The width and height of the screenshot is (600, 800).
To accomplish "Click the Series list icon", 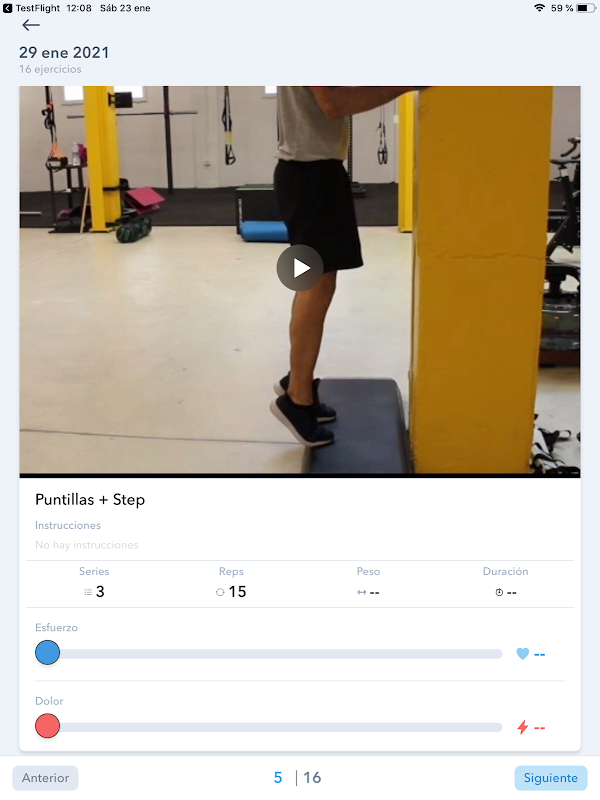I will 88,592.
